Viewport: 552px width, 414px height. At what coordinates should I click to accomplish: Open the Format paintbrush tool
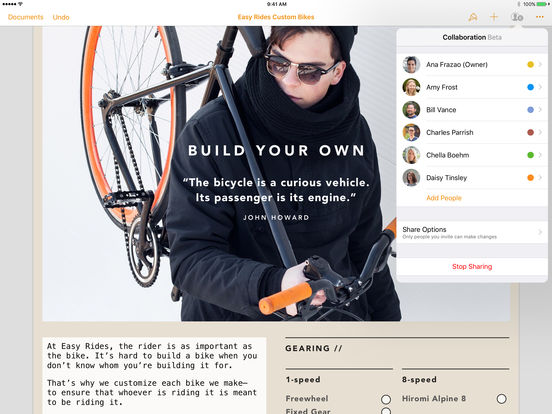[473, 17]
